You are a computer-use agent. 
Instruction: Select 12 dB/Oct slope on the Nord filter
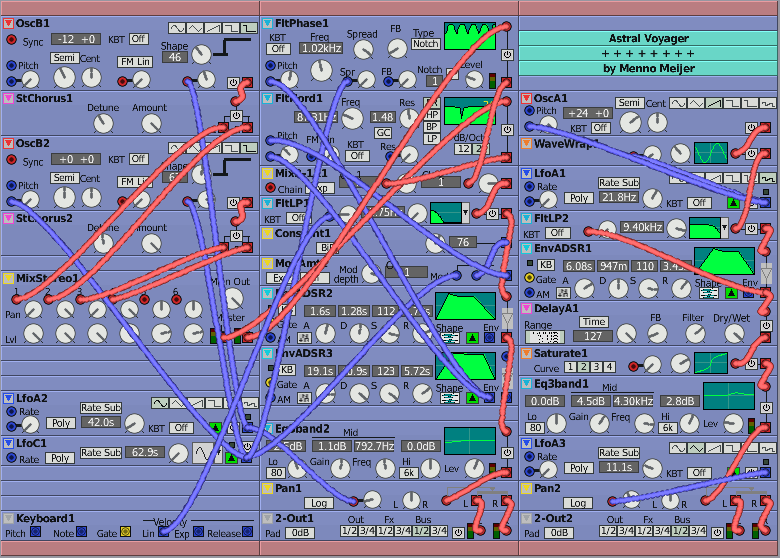(x=463, y=149)
